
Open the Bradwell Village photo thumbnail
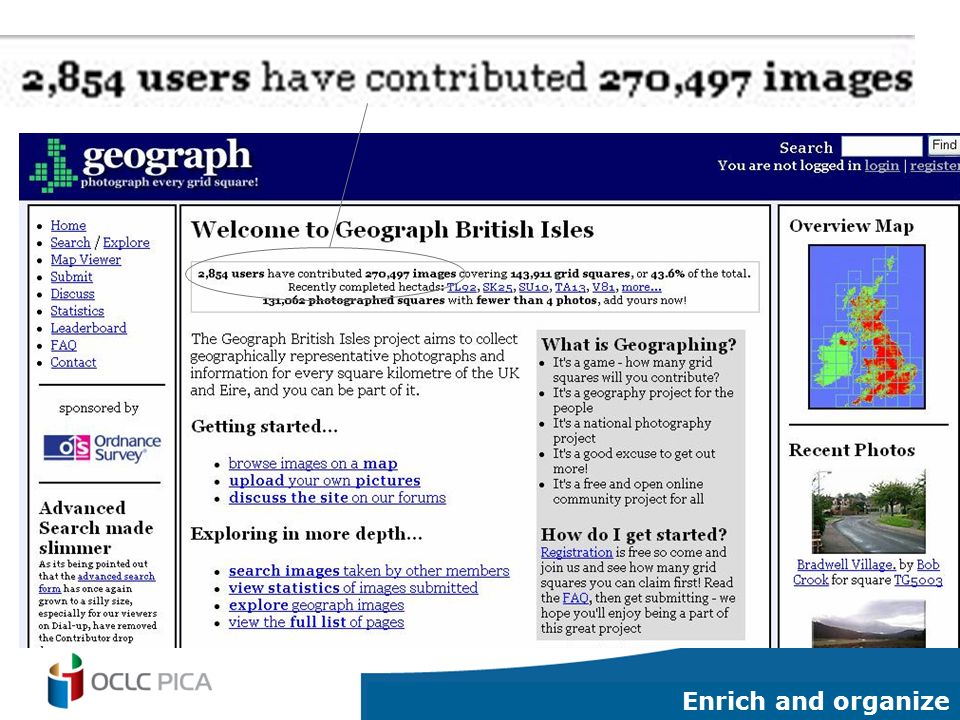(x=868, y=512)
